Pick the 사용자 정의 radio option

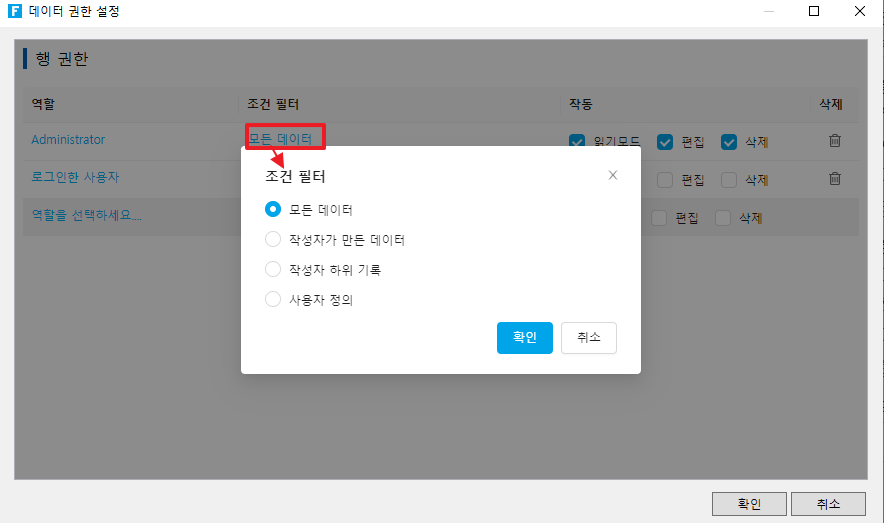273,299
